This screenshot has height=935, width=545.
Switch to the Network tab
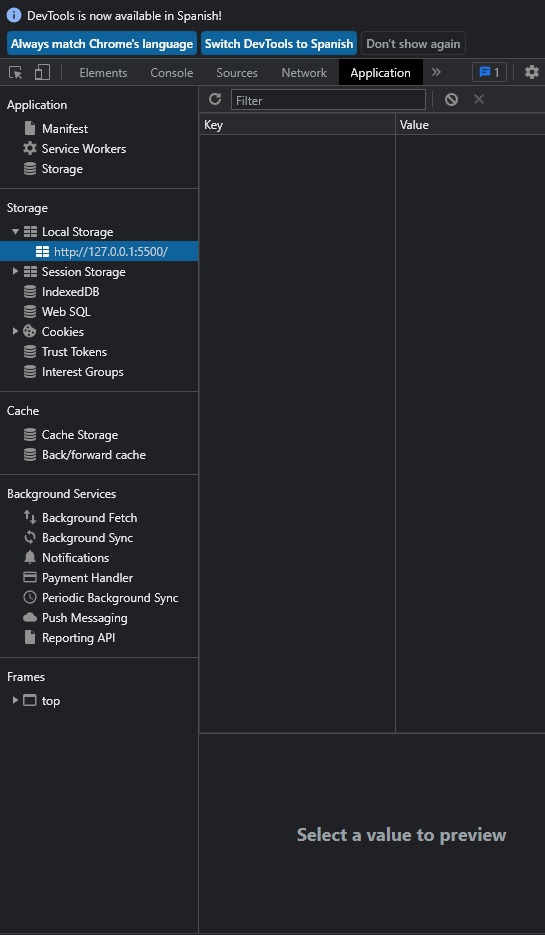(x=304, y=73)
